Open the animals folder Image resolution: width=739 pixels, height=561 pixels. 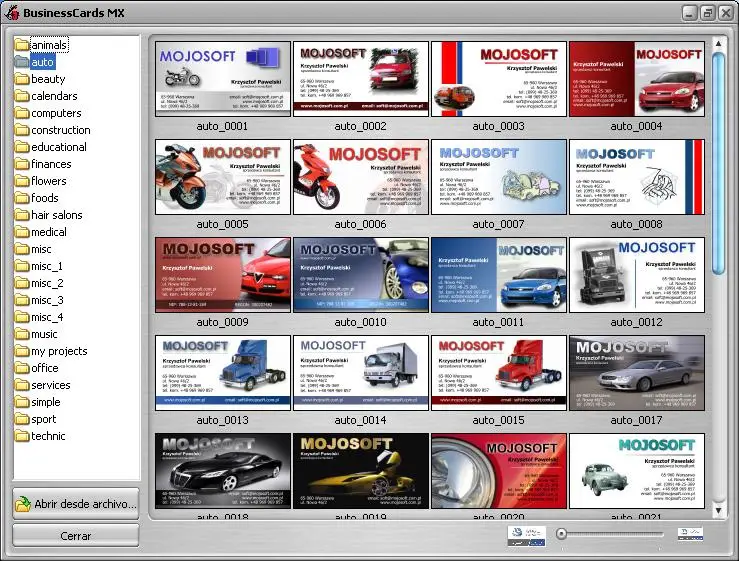pyautogui.click(x=41, y=45)
